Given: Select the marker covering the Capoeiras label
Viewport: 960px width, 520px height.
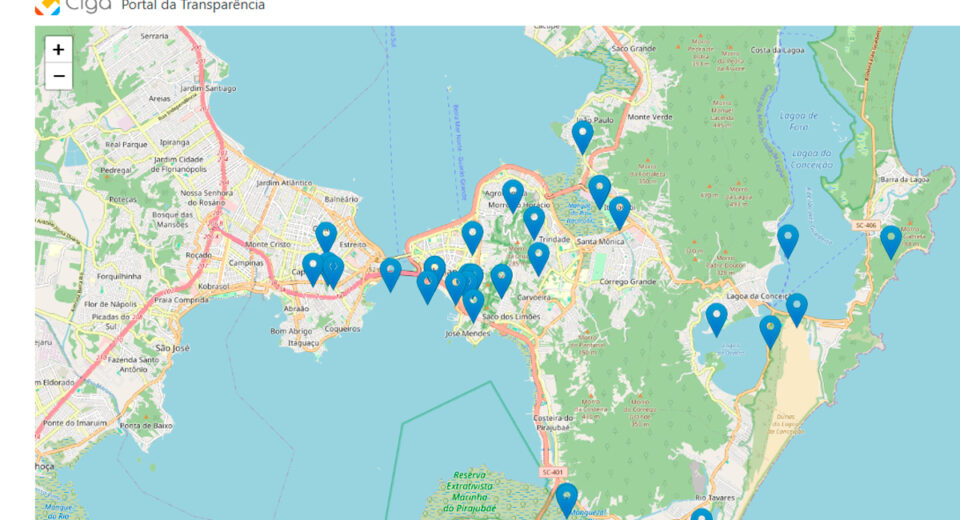Looking at the screenshot, I should [313, 269].
